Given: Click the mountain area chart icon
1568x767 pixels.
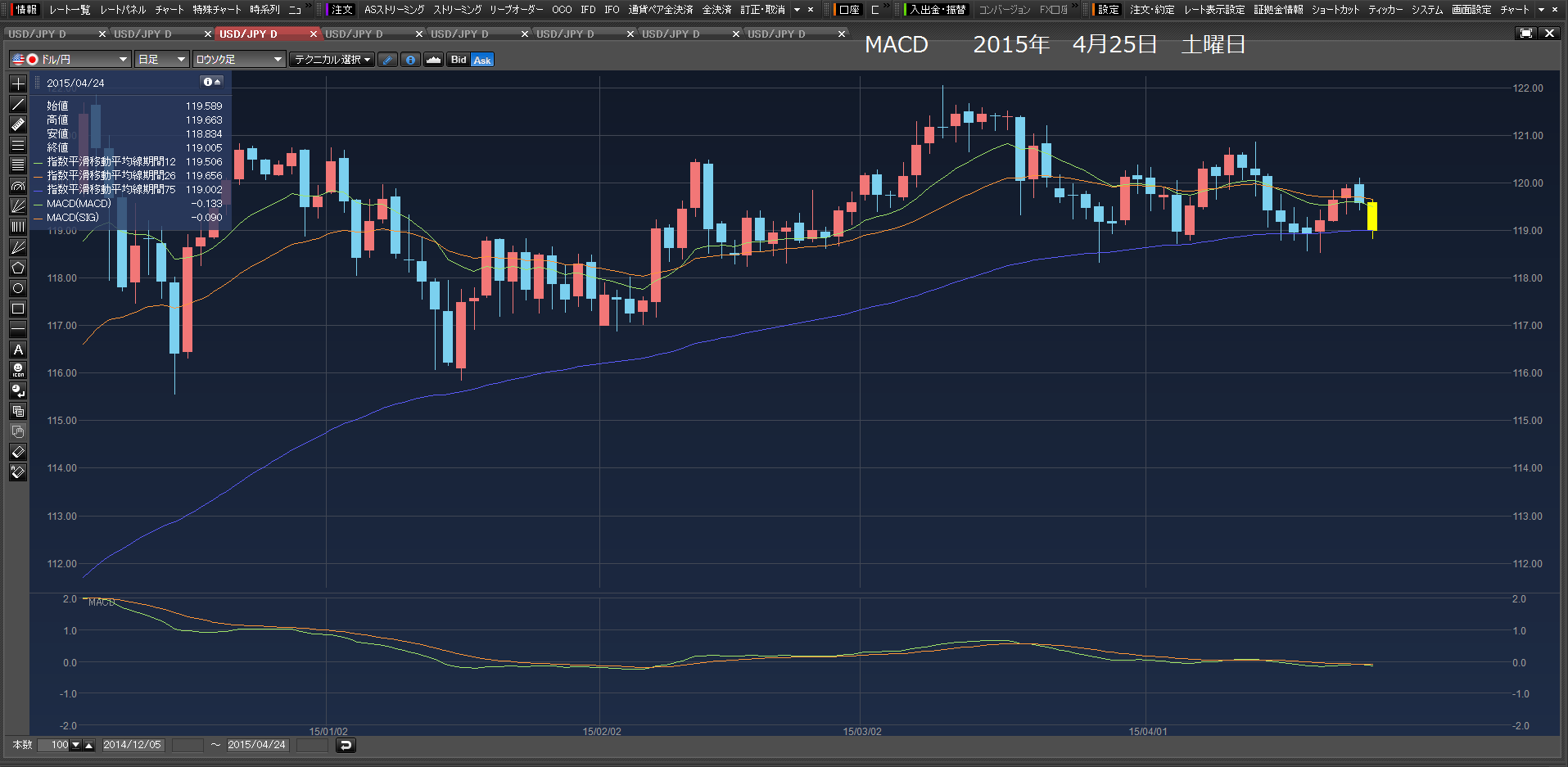Looking at the screenshot, I should tap(434, 60).
